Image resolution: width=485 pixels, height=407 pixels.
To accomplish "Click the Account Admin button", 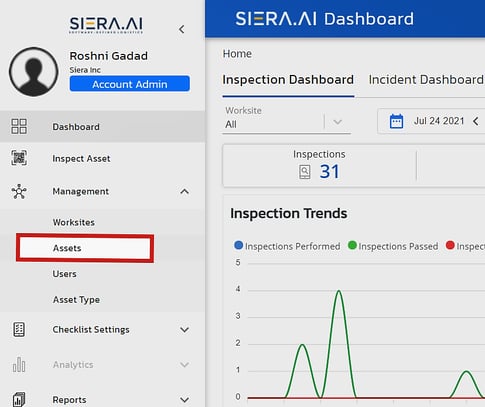I will (130, 84).
